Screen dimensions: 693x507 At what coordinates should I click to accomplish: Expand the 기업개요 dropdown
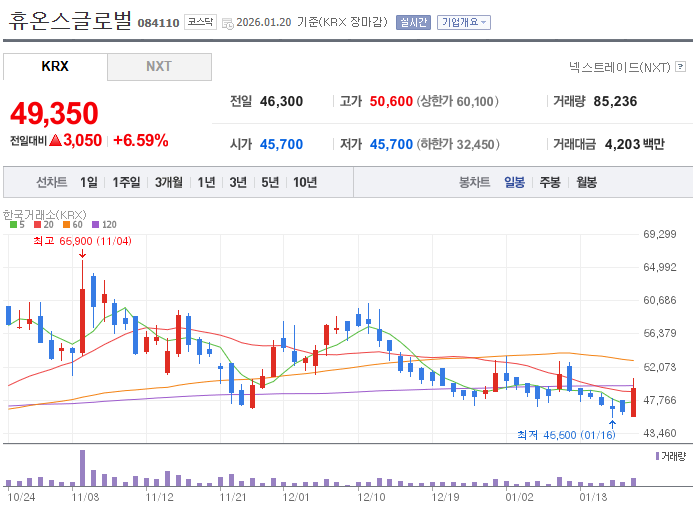(x=464, y=22)
